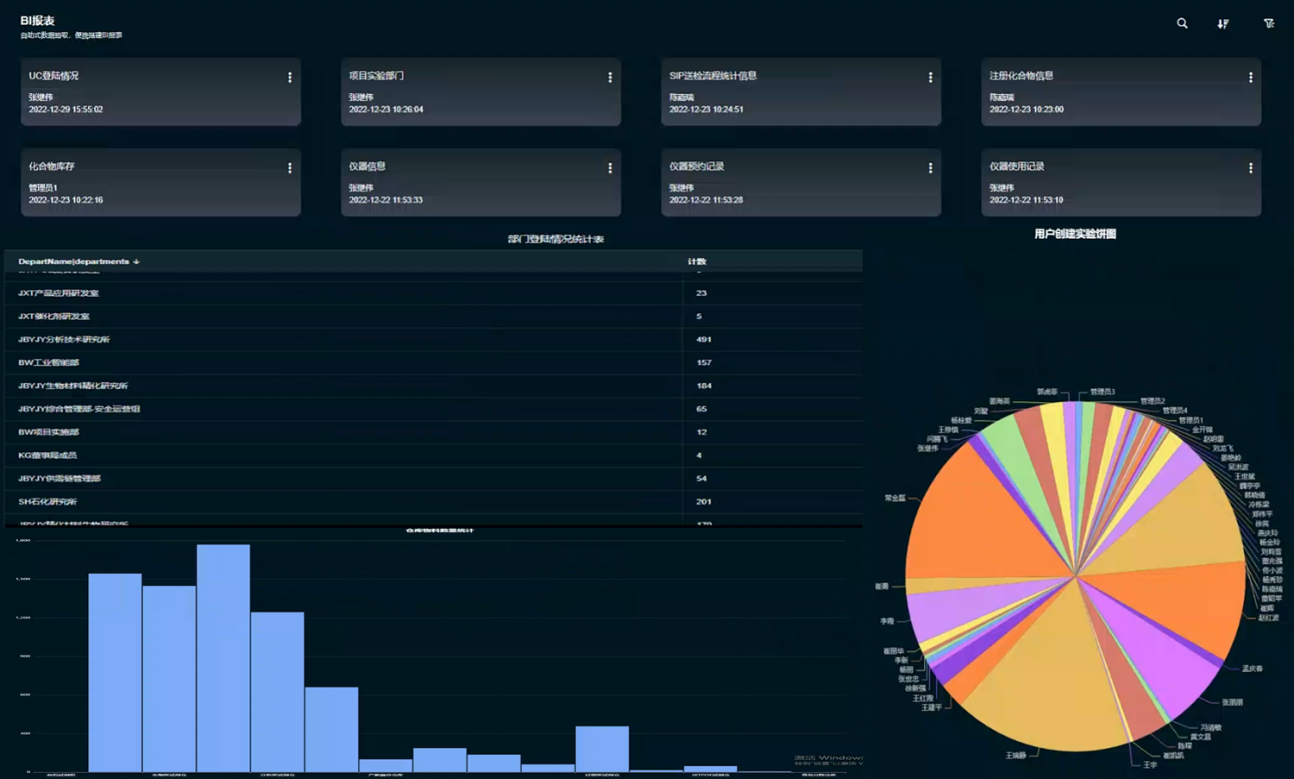Click the sort order icon in header

tap(1223, 23)
